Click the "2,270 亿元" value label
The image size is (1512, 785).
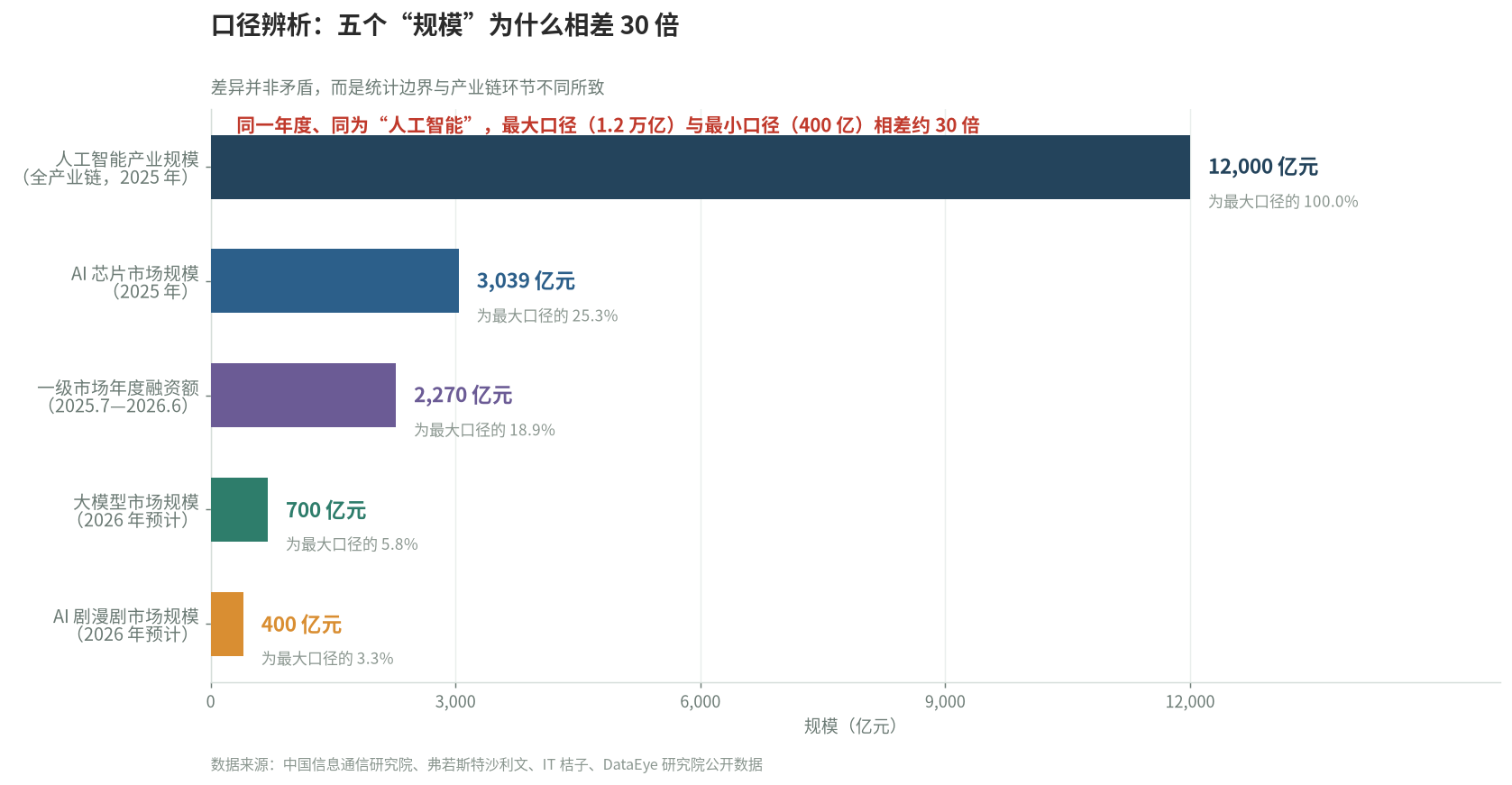click(463, 396)
